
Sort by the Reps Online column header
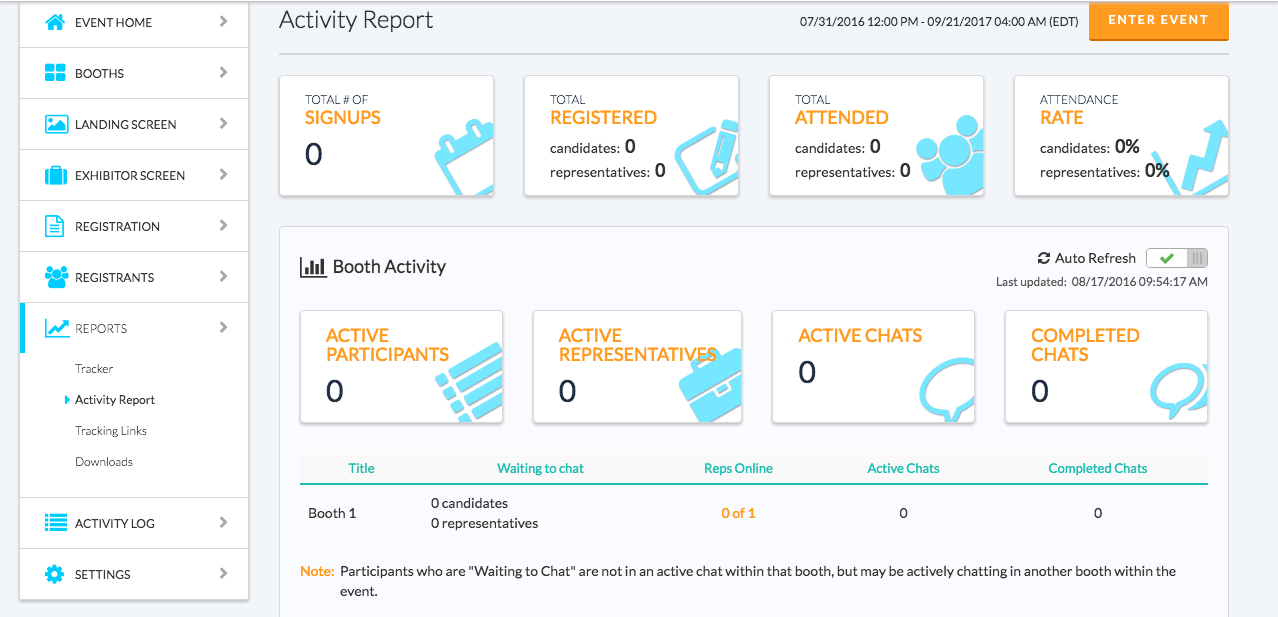click(738, 468)
